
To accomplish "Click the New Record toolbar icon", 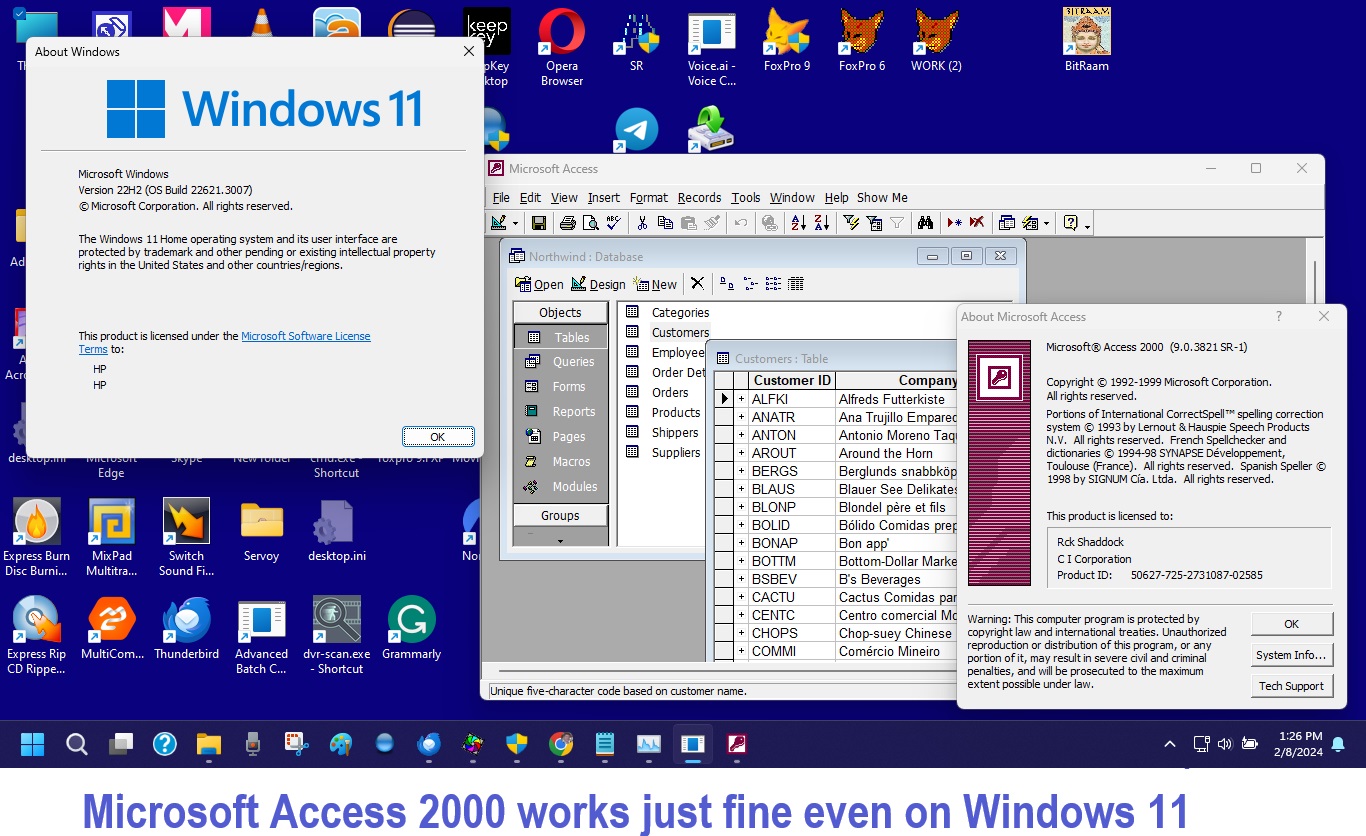I will [x=954, y=223].
